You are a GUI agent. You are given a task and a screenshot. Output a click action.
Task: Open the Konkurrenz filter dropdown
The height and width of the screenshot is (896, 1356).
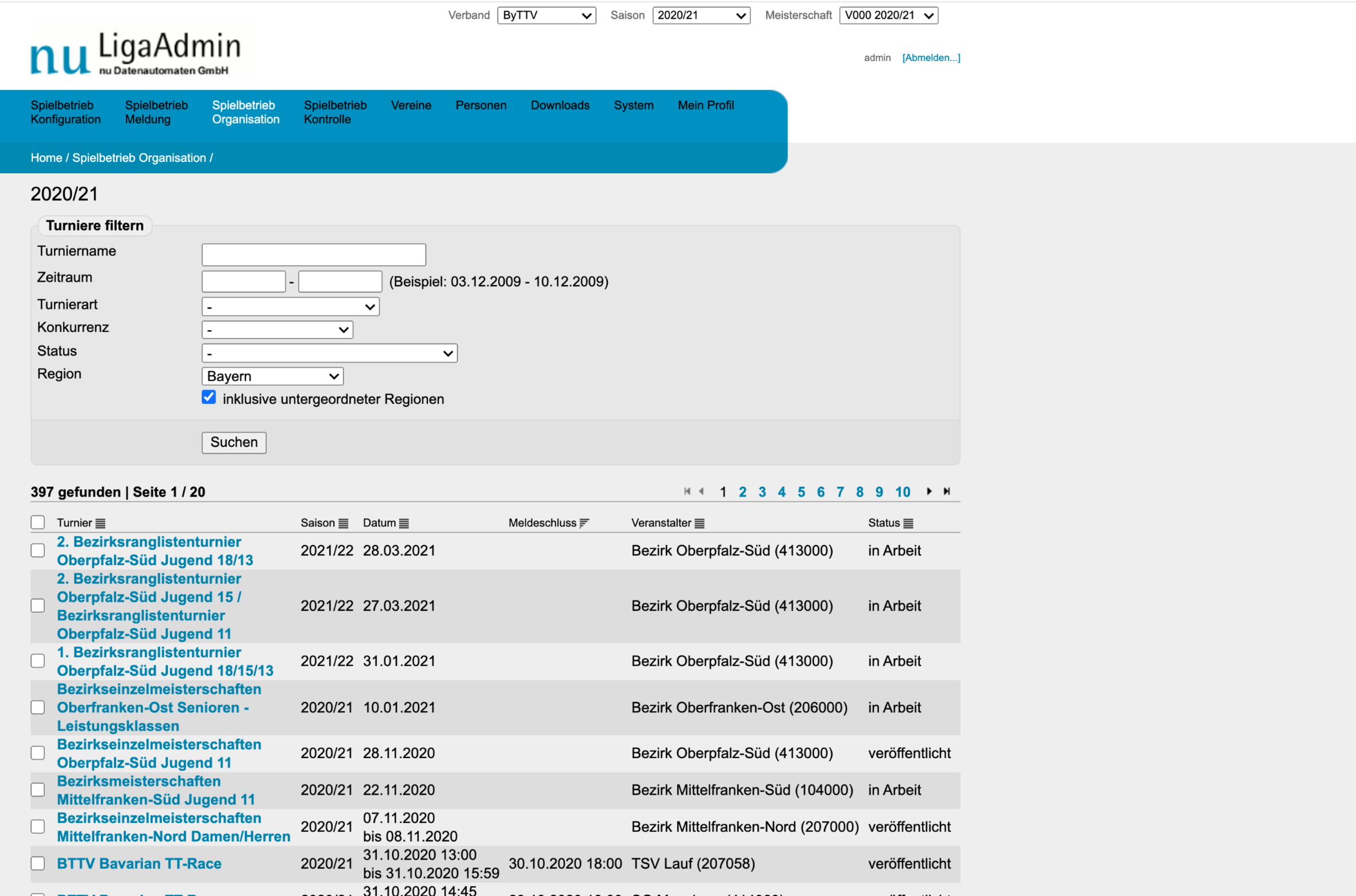coord(278,330)
